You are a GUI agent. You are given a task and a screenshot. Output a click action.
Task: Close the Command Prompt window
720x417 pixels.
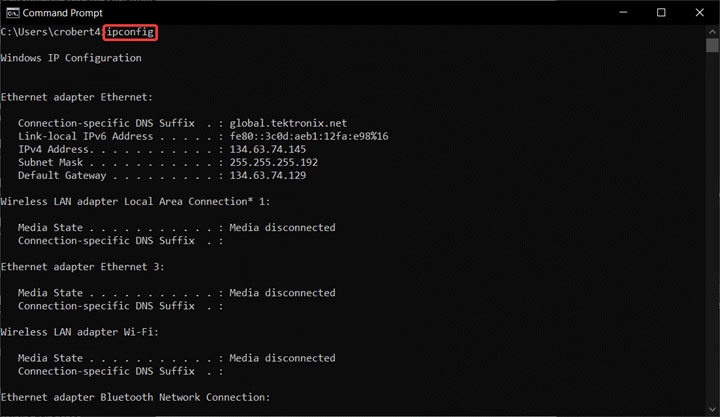701,12
